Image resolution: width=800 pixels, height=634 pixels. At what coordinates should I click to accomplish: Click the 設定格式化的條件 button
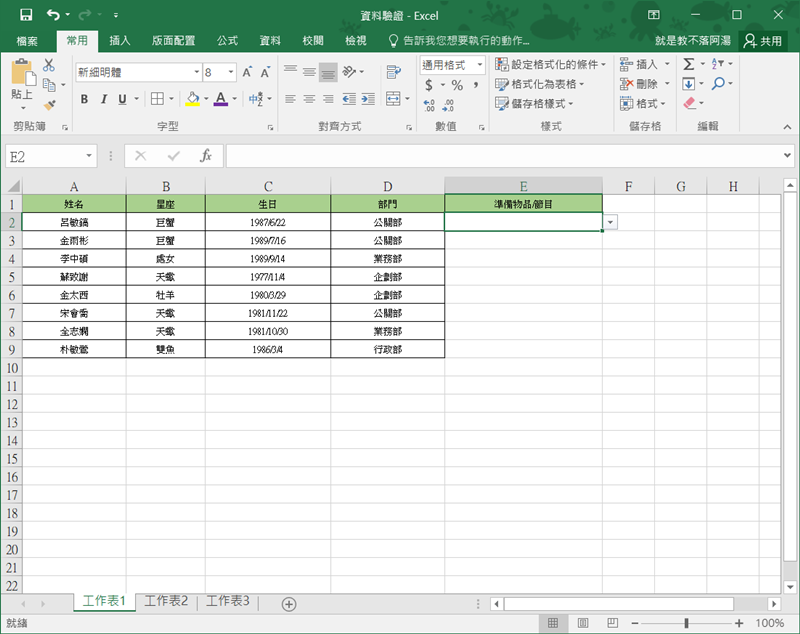tap(552, 65)
